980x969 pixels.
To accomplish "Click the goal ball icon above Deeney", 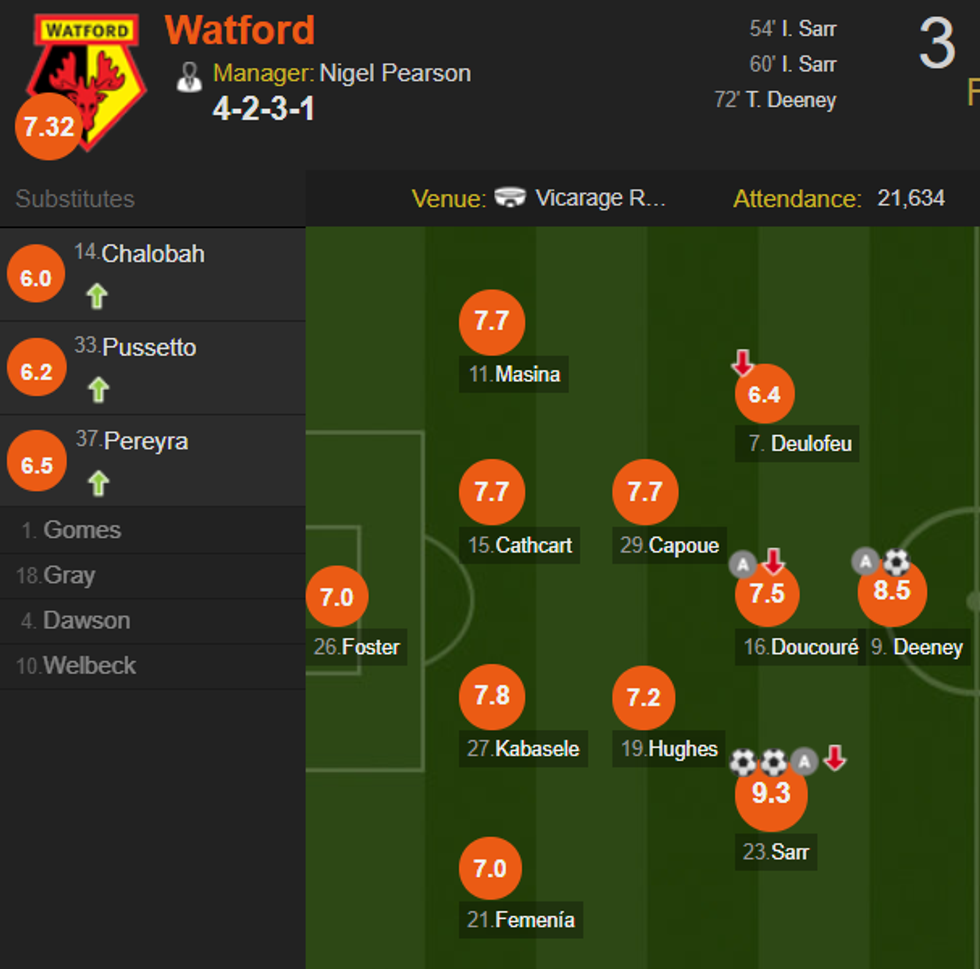I will pyautogui.click(x=896, y=562).
